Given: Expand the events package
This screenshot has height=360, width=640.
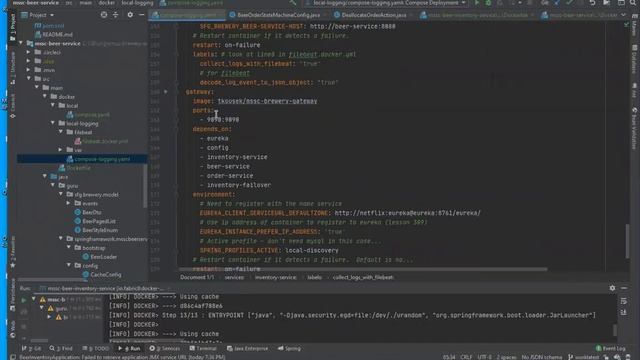Looking at the screenshot, I should tap(69, 203).
